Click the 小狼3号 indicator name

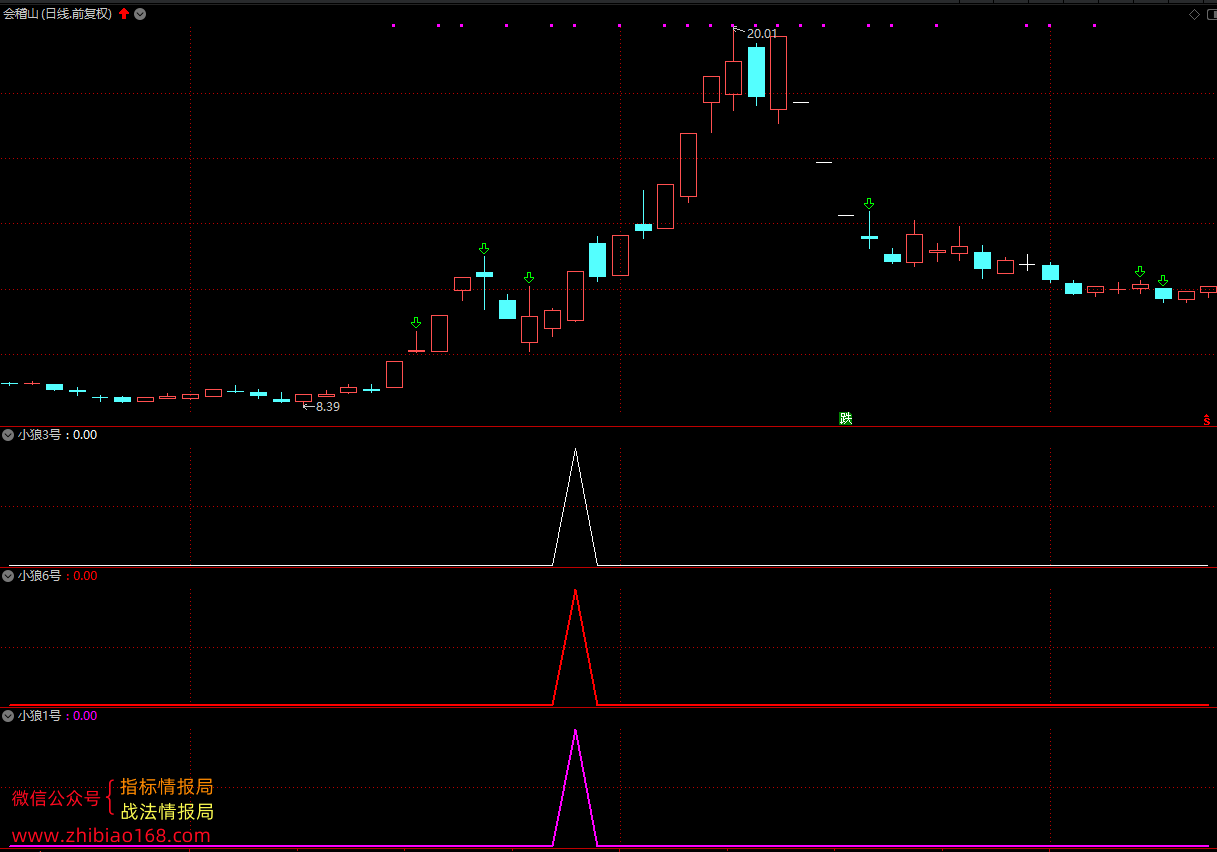(39, 435)
